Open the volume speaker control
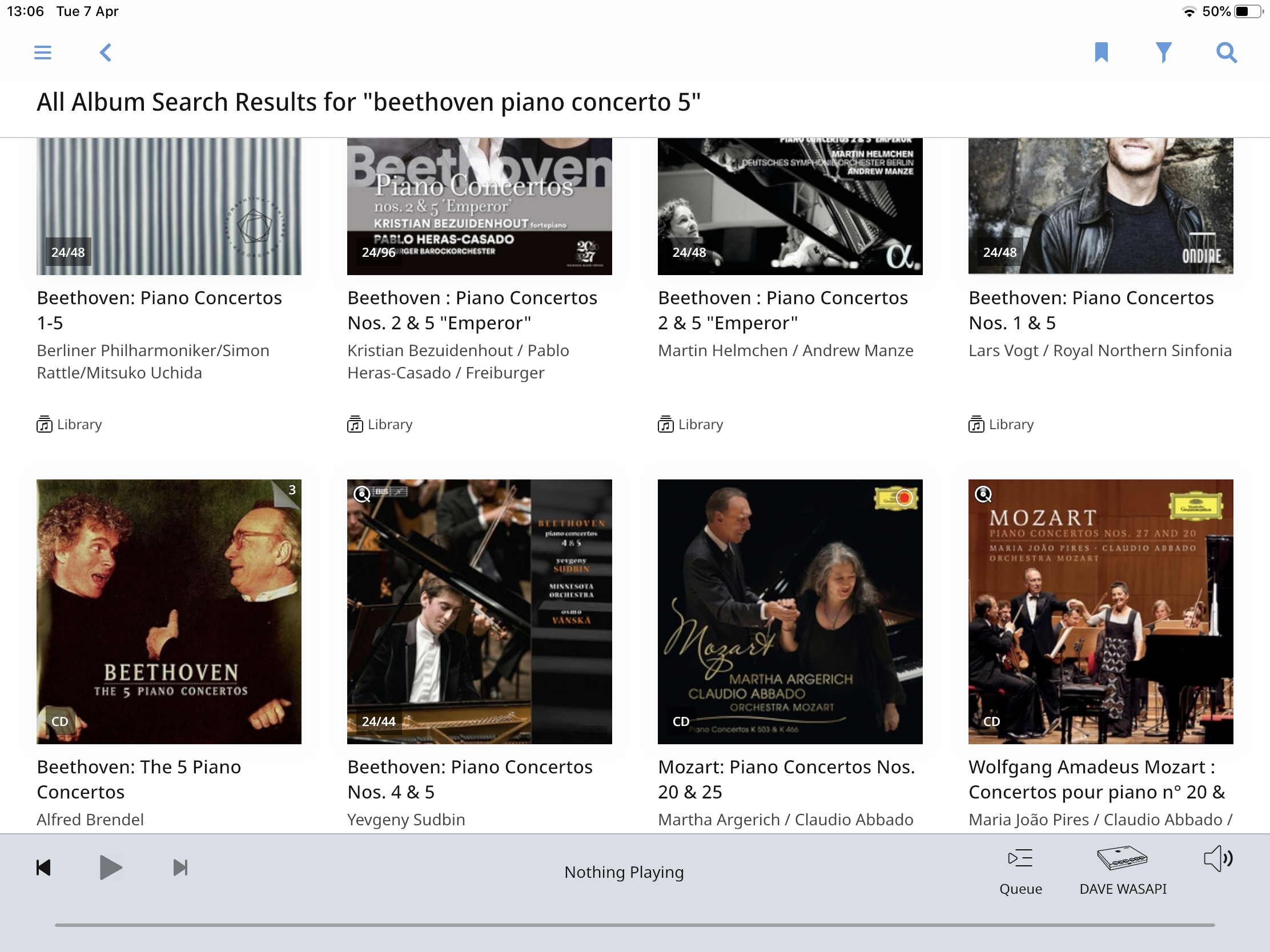Viewport: 1270px width, 952px height. coord(1218,858)
